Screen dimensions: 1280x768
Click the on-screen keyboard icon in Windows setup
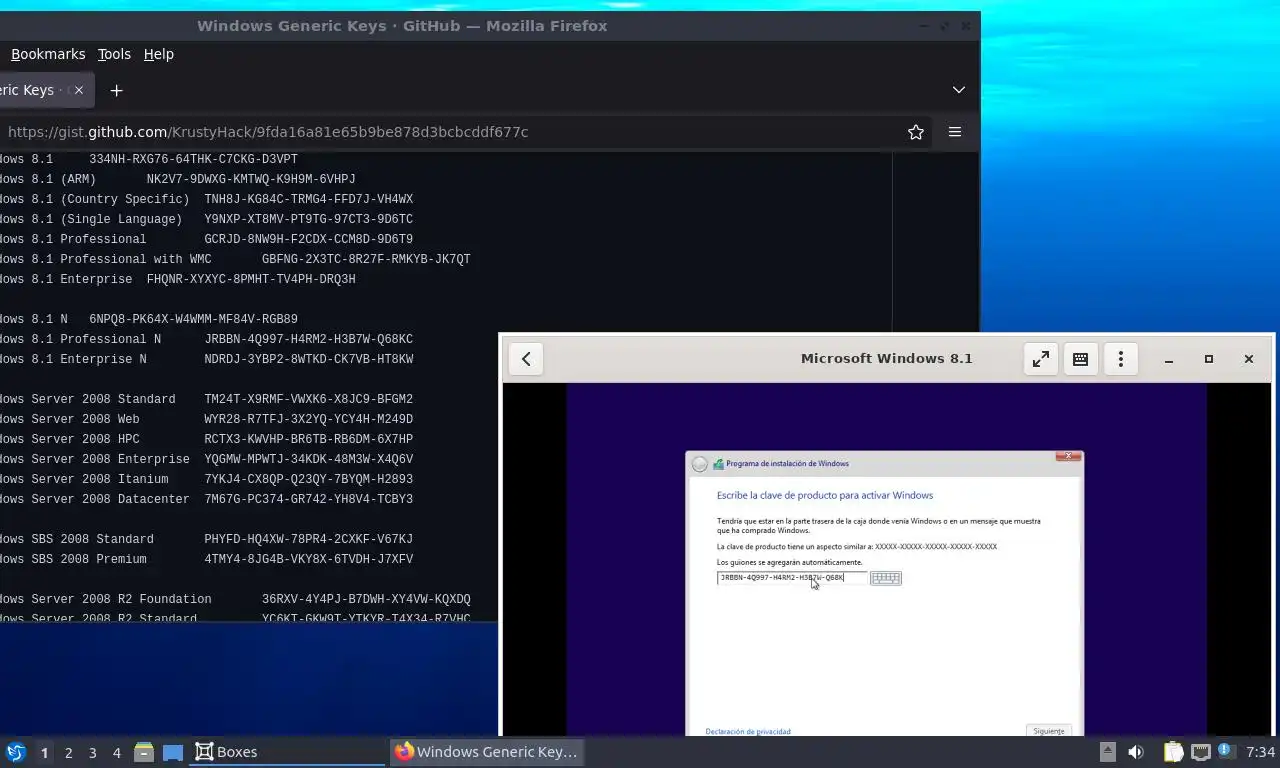pos(886,578)
